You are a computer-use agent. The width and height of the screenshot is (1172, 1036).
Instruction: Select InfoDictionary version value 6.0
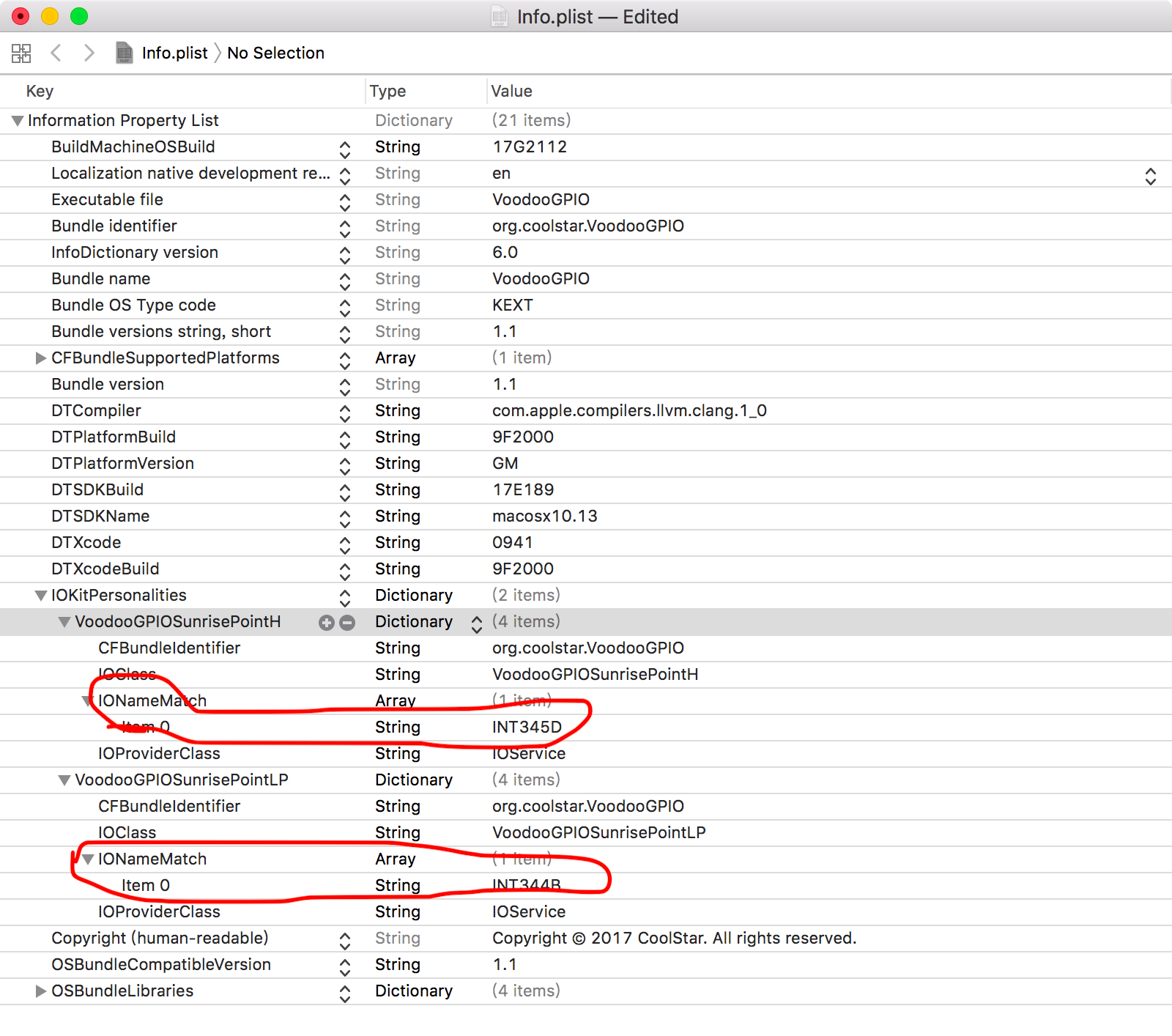(x=505, y=252)
